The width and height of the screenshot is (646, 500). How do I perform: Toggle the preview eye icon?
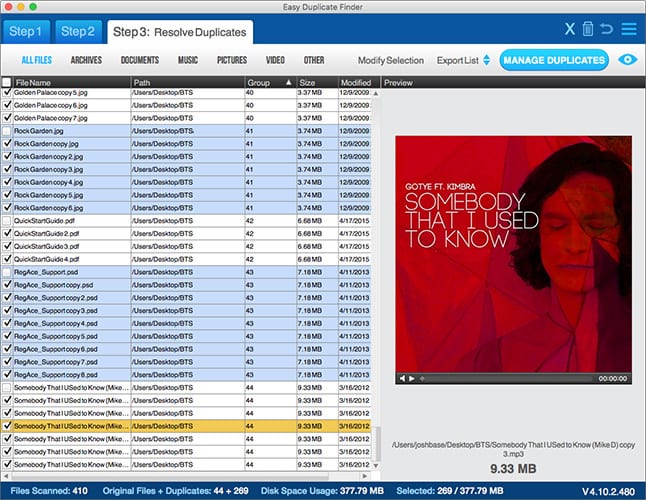[627, 60]
